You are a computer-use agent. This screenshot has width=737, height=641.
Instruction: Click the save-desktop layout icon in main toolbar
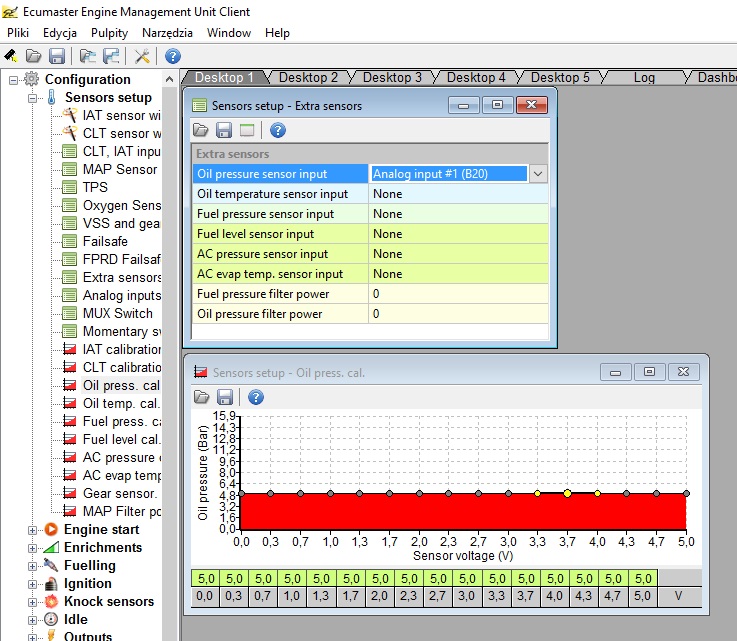click(111, 56)
